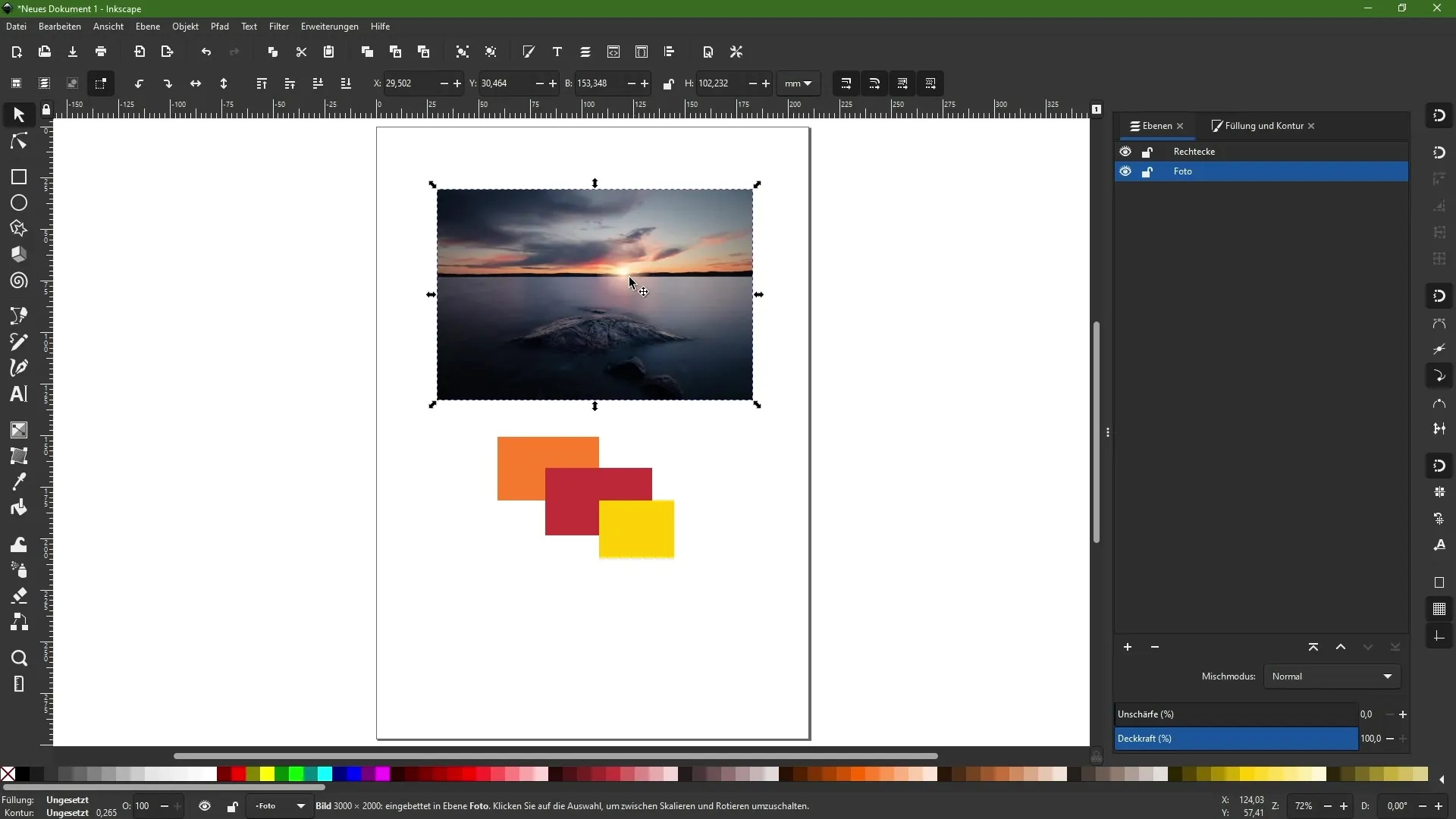The image size is (1456, 819).
Task: Expand the Mischmodus Normal dropdown
Action: [x=1332, y=676]
